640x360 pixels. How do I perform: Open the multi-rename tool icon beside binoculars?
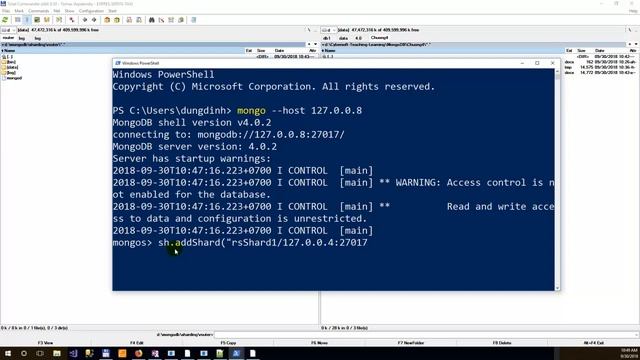[161, 20]
